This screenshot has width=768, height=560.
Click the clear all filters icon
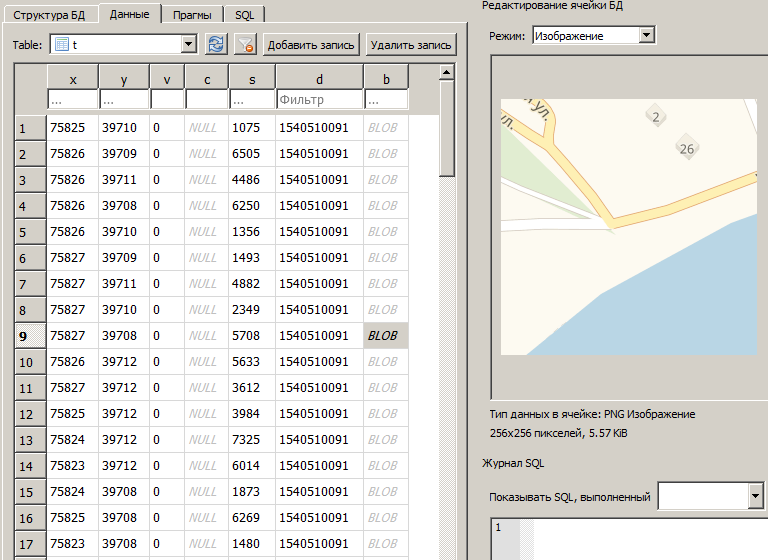[245, 44]
